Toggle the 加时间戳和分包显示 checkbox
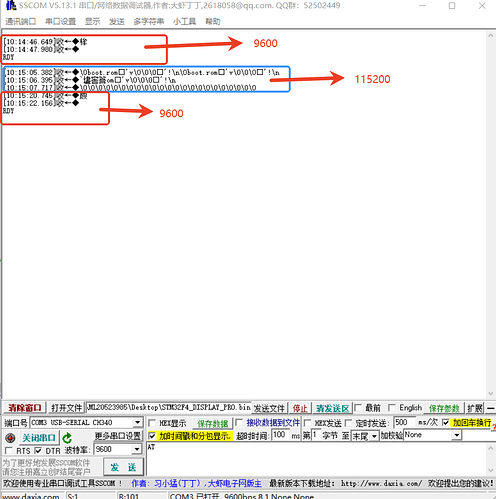Screen dimensions: 496x499 pos(152,435)
